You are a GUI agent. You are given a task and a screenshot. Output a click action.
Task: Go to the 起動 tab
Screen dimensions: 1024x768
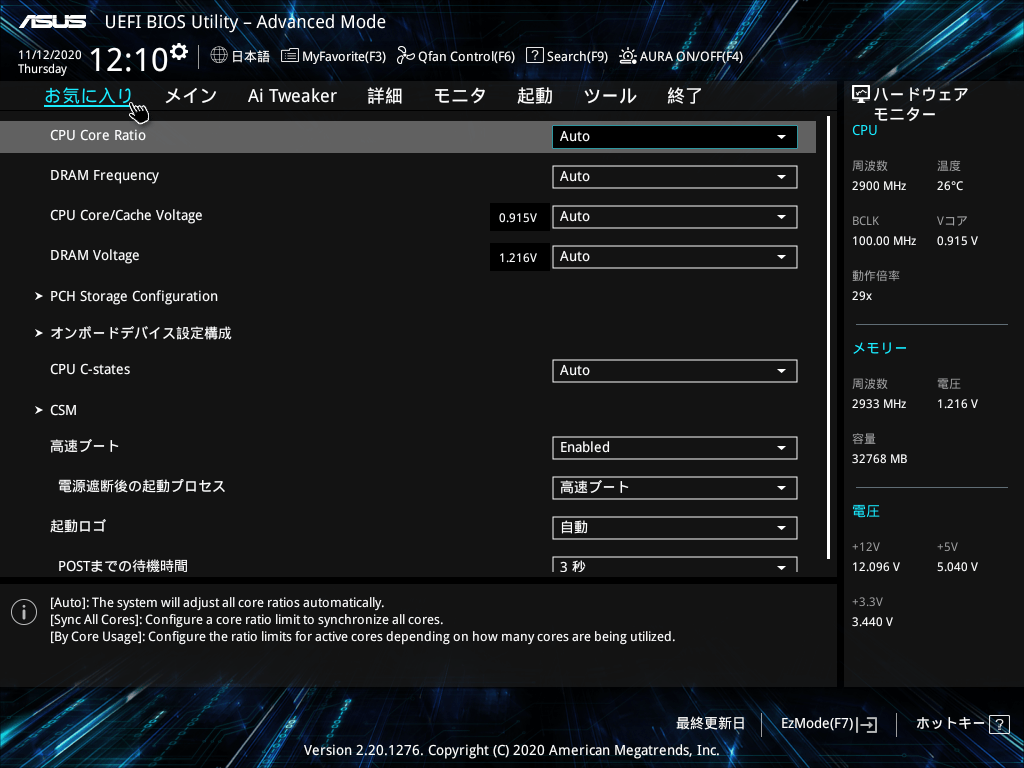coord(535,96)
